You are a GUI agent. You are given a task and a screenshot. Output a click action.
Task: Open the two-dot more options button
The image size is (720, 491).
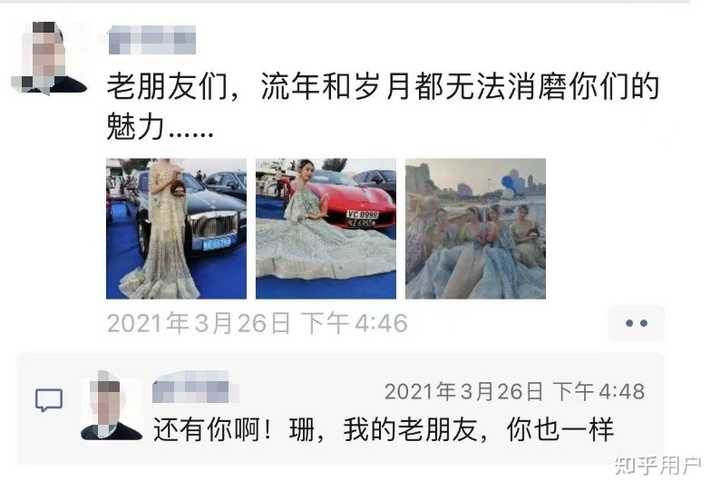pyautogui.click(x=636, y=323)
